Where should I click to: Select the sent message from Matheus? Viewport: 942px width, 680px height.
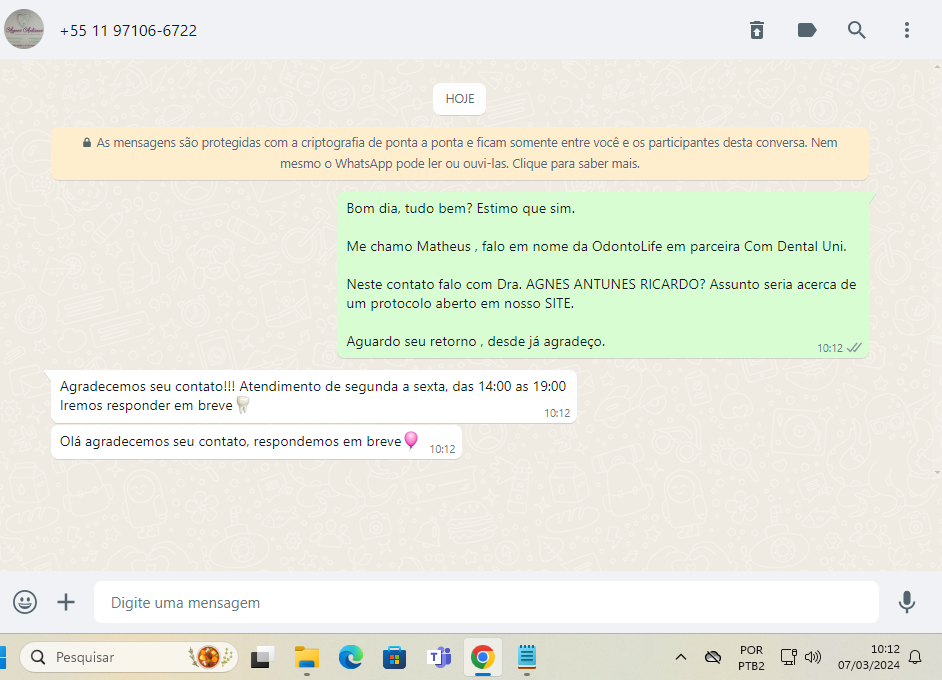click(x=603, y=275)
